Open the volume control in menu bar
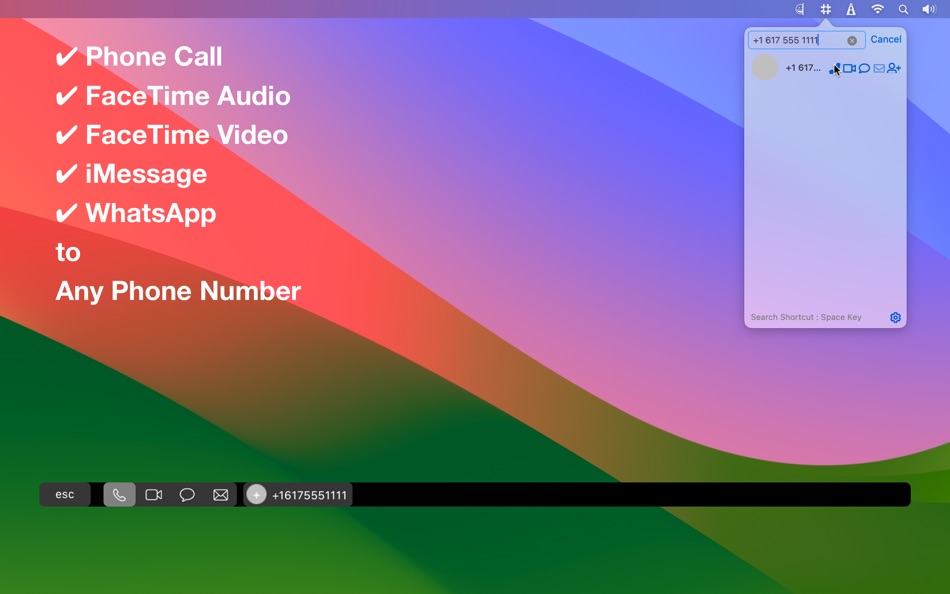Image resolution: width=950 pixels, height=594 pixels. click(x=929, y=9)
